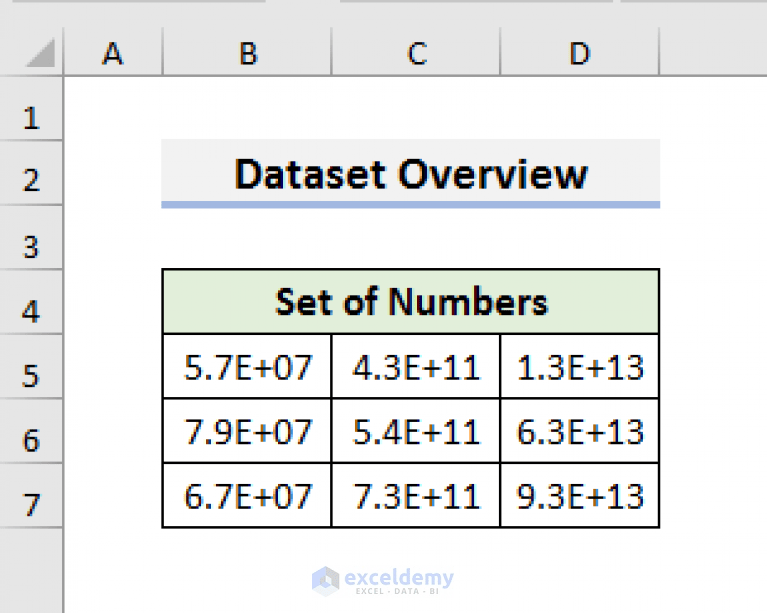Select column A header

tap(113, 53)
